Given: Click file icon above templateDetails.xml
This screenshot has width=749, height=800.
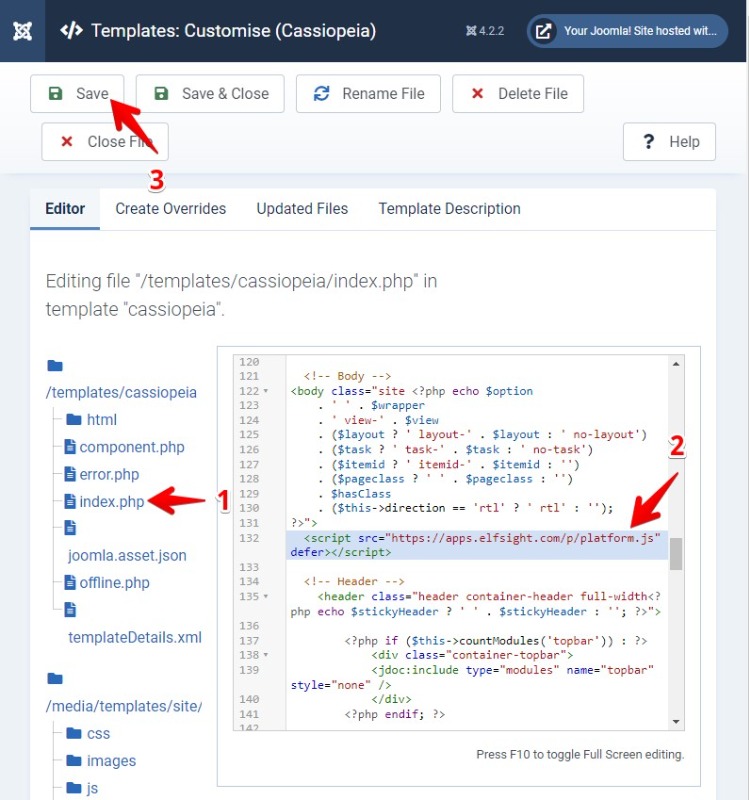Looking at the screenshot, I should pyautogui.click(x=70, y=610).
